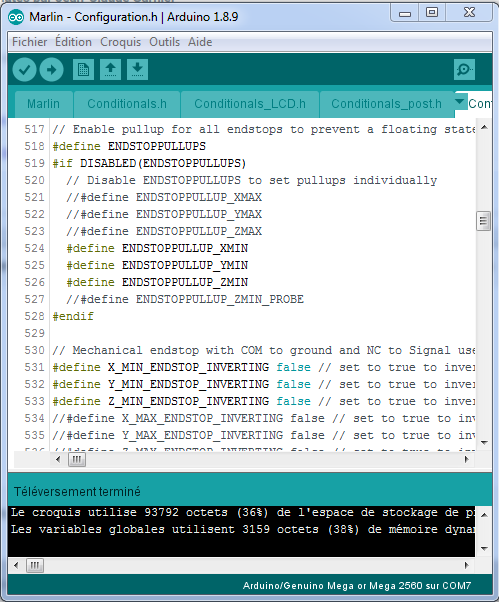Switch to the Conditionals_LCD.h tab

(250, 104)
